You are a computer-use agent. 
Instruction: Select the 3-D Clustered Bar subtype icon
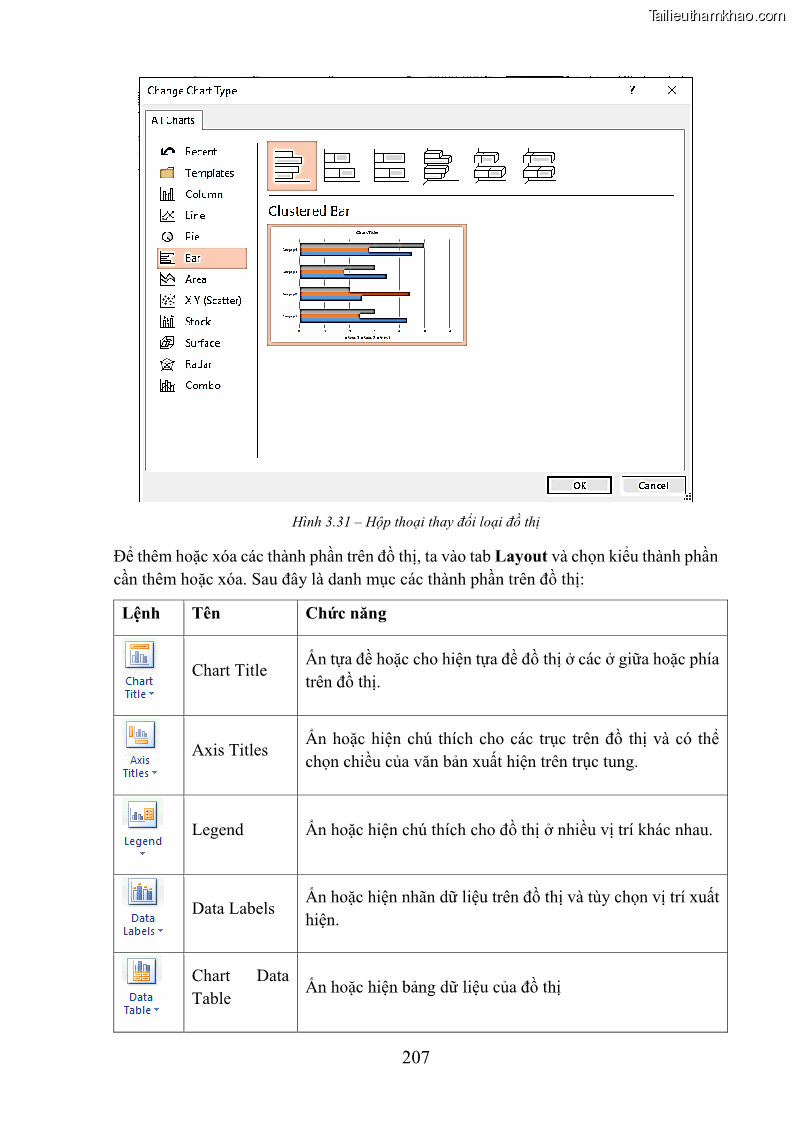(440, 166)
